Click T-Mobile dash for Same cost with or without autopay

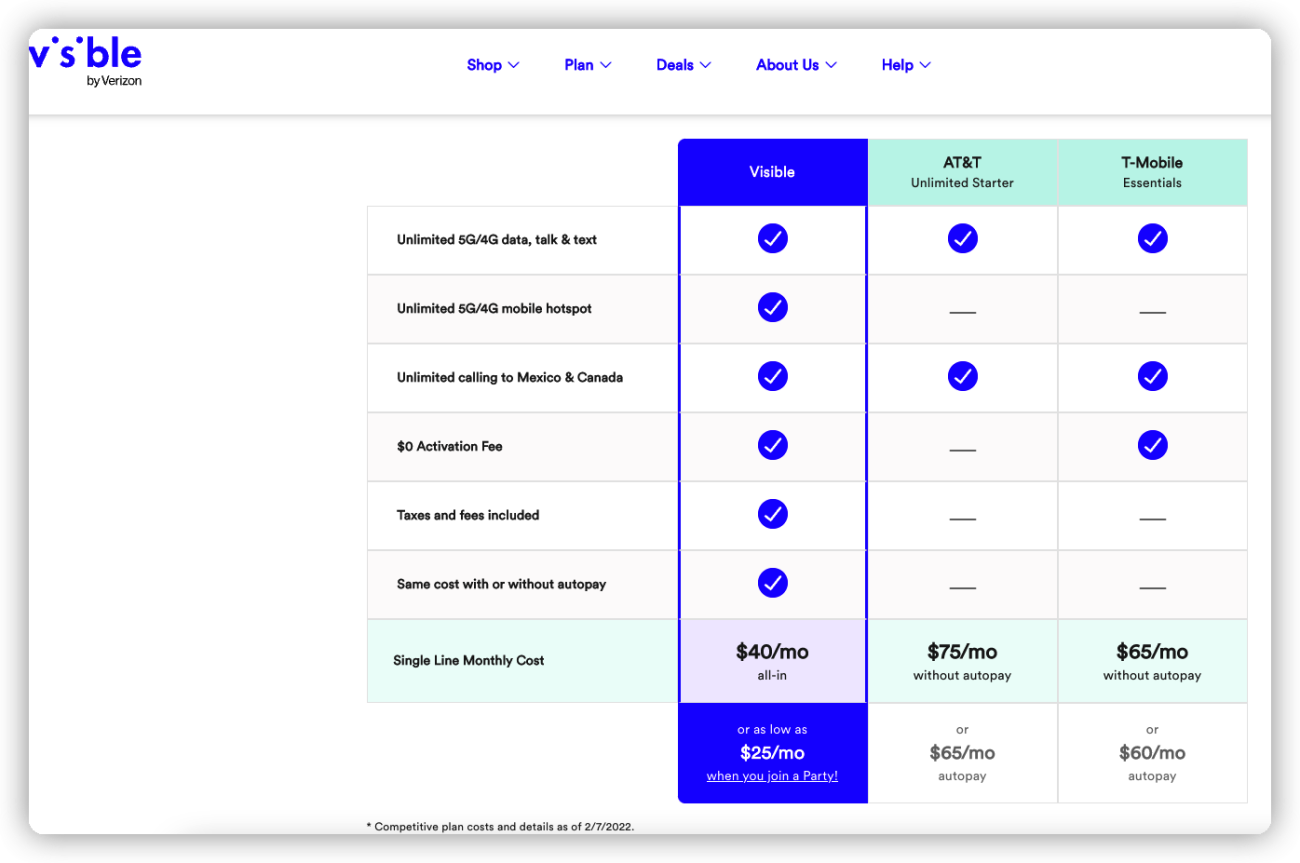click(x=1152, y=588)
